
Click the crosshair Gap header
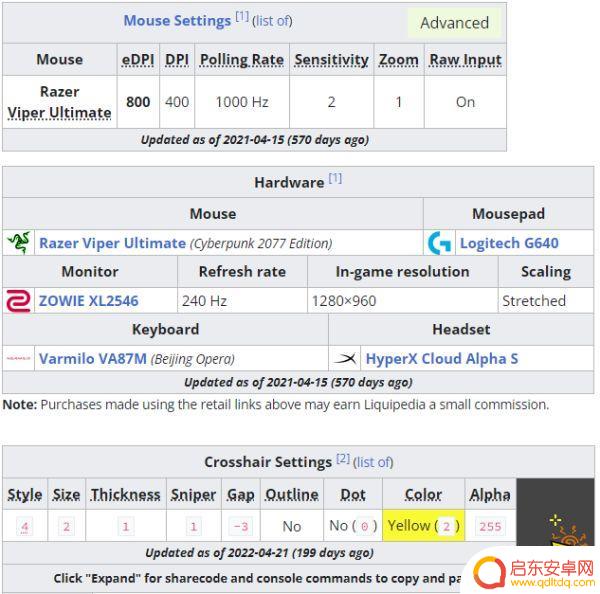(x=241, y=495)
